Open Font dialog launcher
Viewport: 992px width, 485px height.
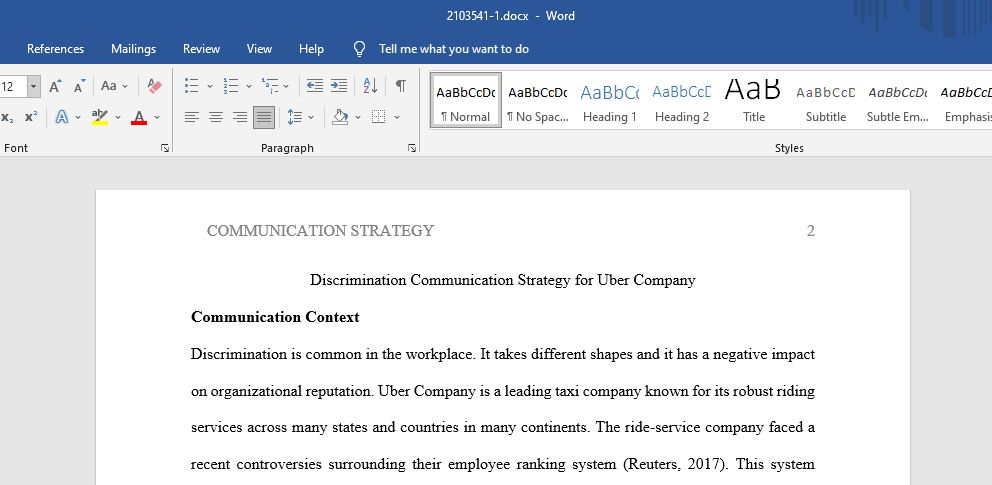165,148
